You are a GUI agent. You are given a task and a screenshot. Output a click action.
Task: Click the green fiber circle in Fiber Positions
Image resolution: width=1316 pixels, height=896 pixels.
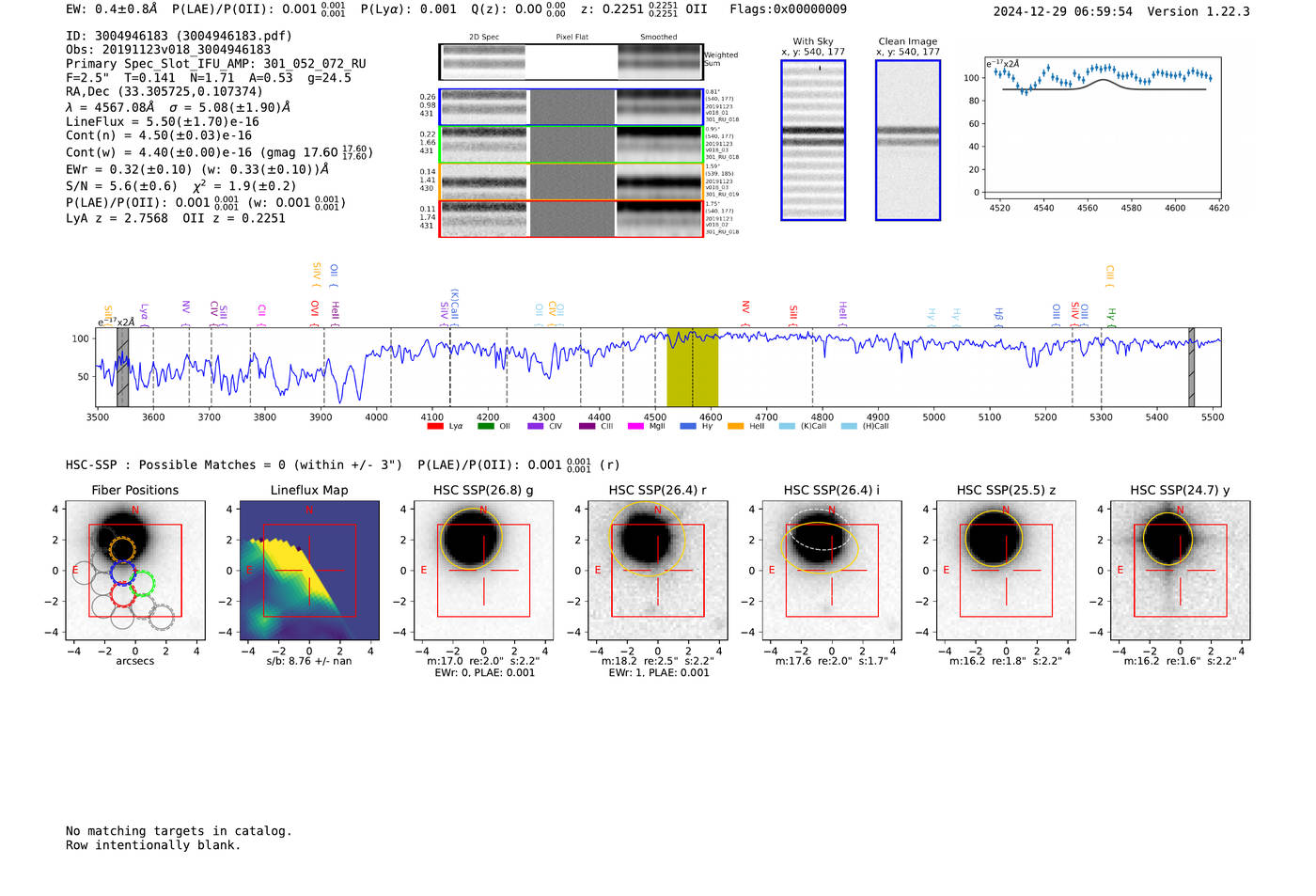(142, 584)
